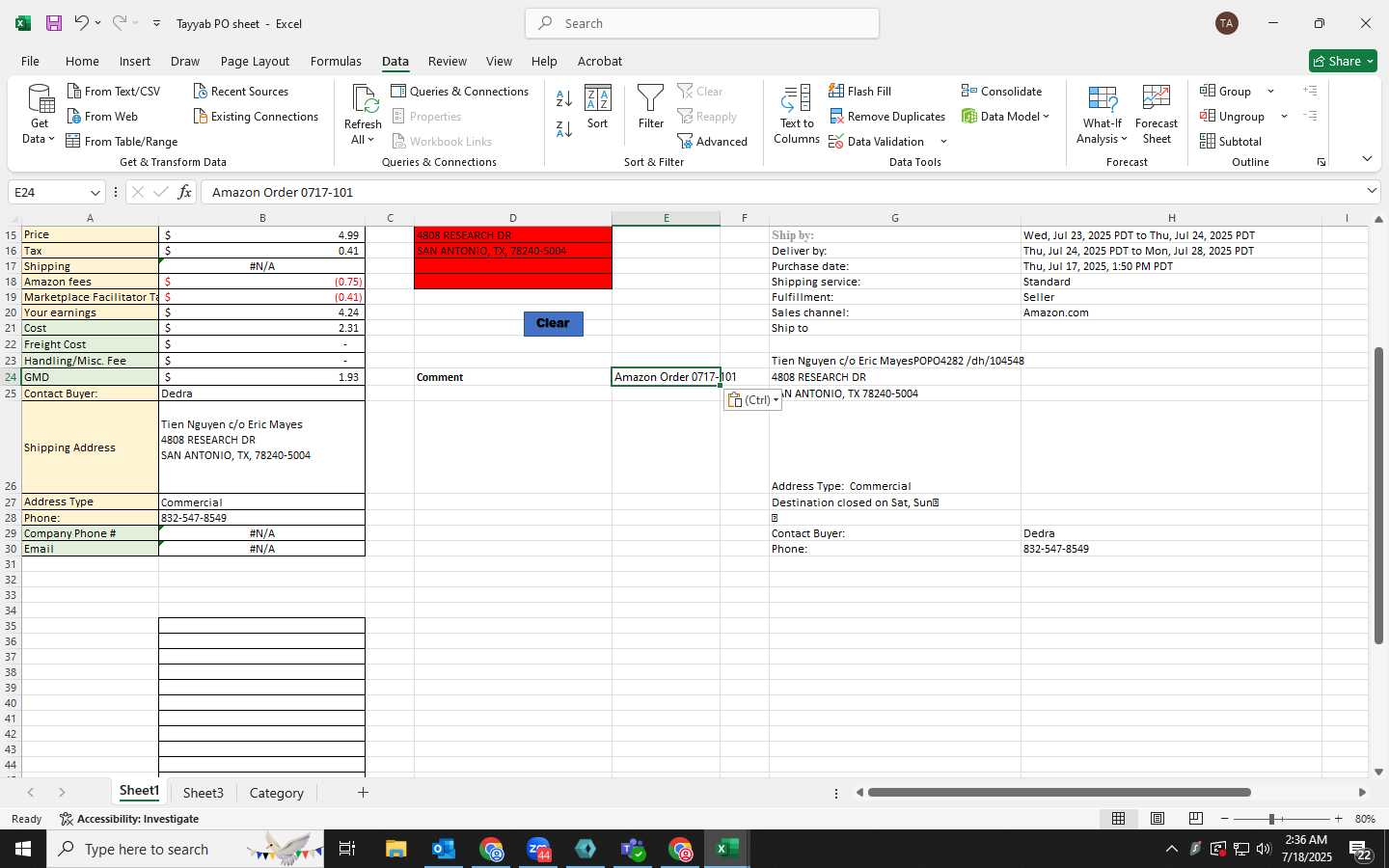This screenshot has height=868, width=1389.
Task: Switch to Page Layout view
Action: click(1157, 819)
